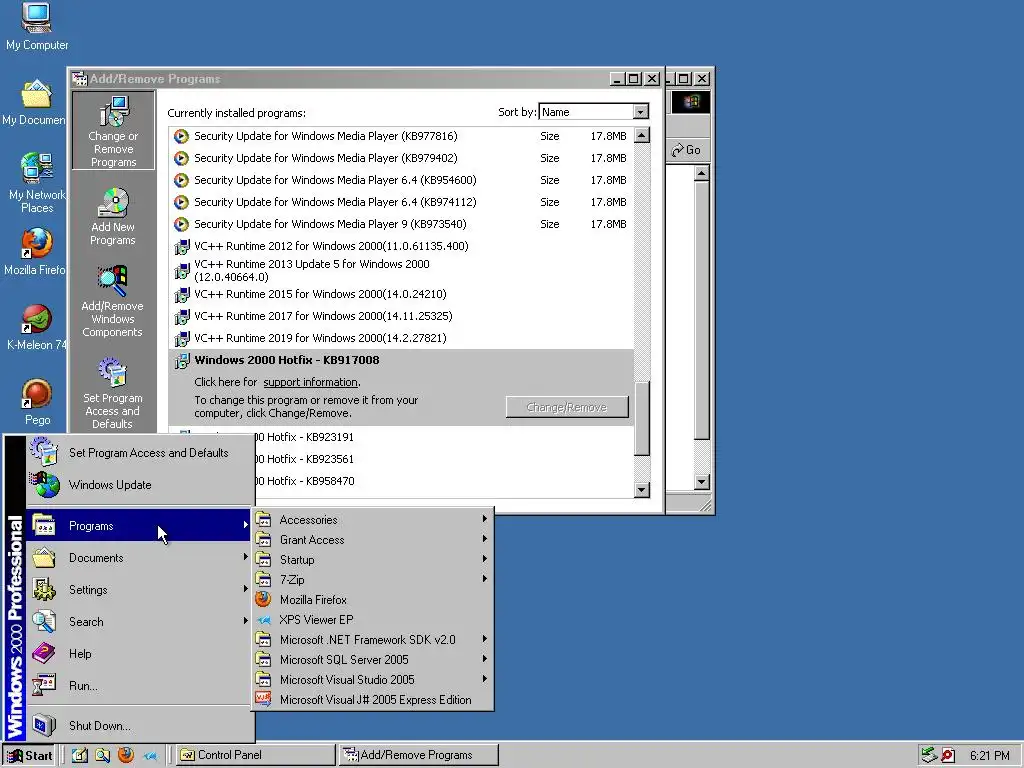Click the program list scrollbar thumb

[x=642, y=418]
